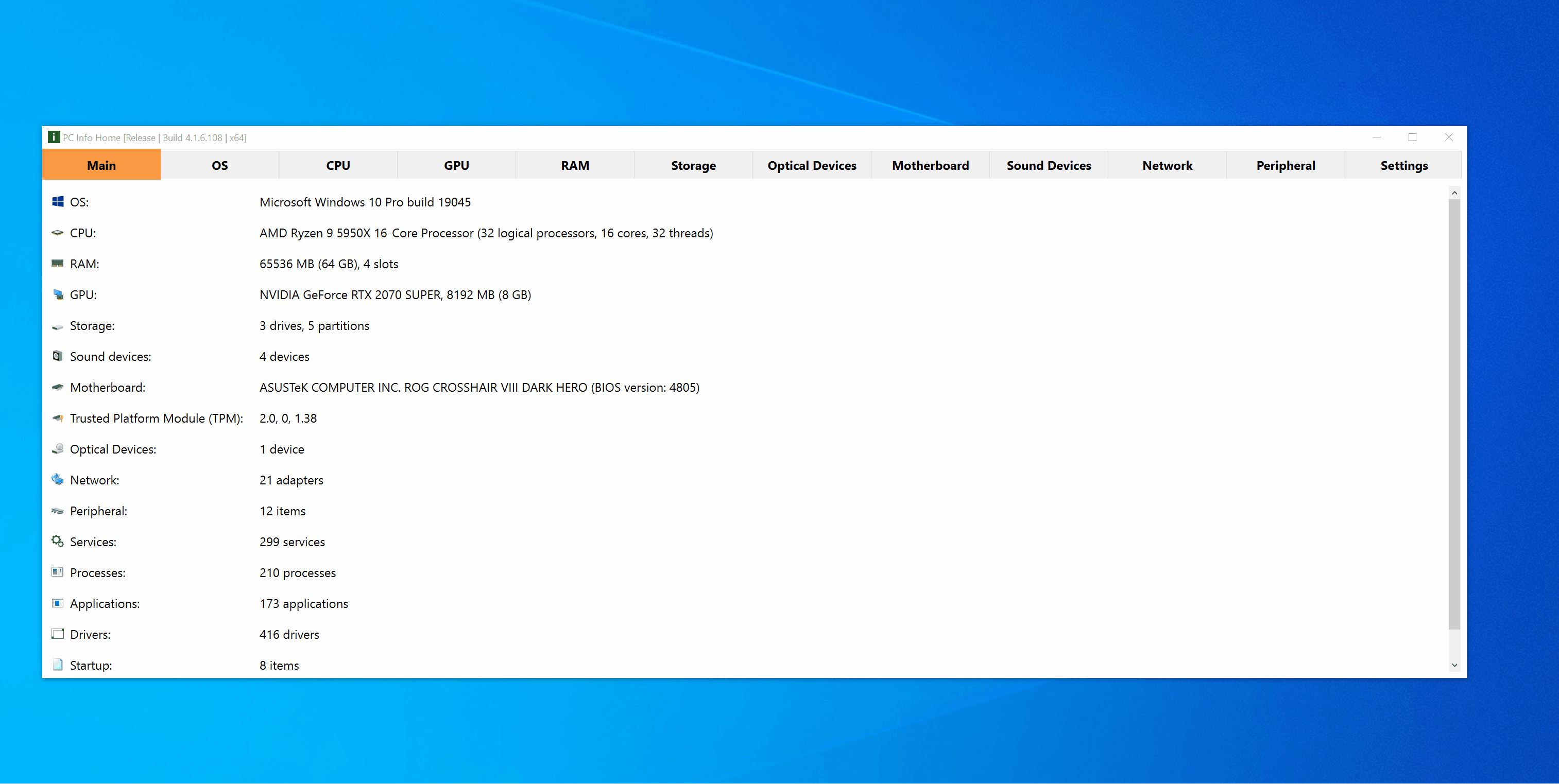Click the 'Applications:' label
This screenshot has height=784, width=1559.
pyautogui.click(x=105, y=603)
